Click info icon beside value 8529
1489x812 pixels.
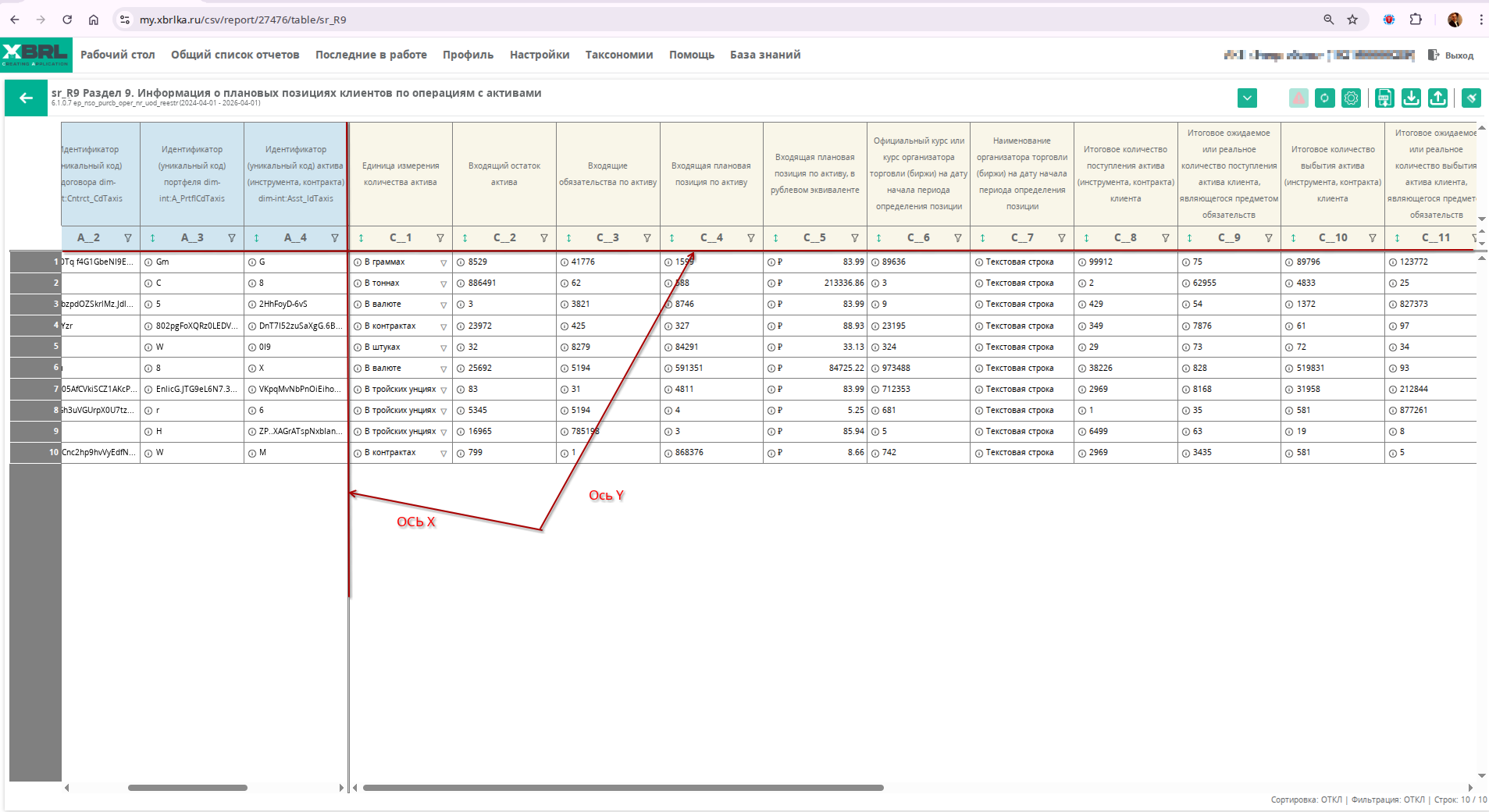pyautogui.click(x=461, y=262)
